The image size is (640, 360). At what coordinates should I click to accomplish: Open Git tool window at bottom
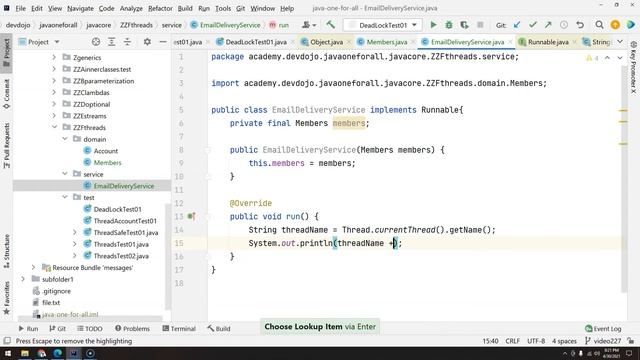[58, 328]
